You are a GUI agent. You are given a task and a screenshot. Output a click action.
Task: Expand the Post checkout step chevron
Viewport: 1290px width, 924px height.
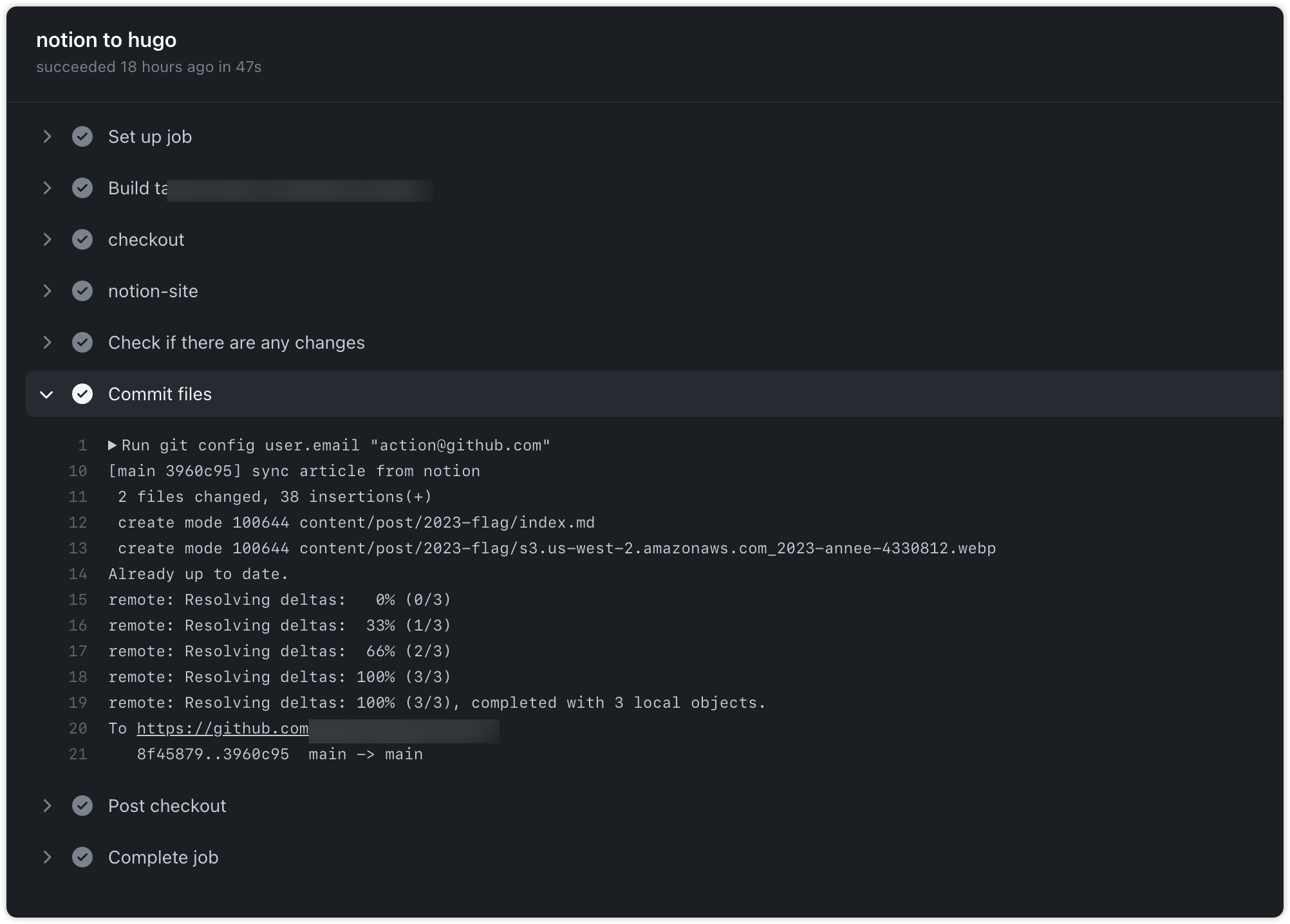47,806
